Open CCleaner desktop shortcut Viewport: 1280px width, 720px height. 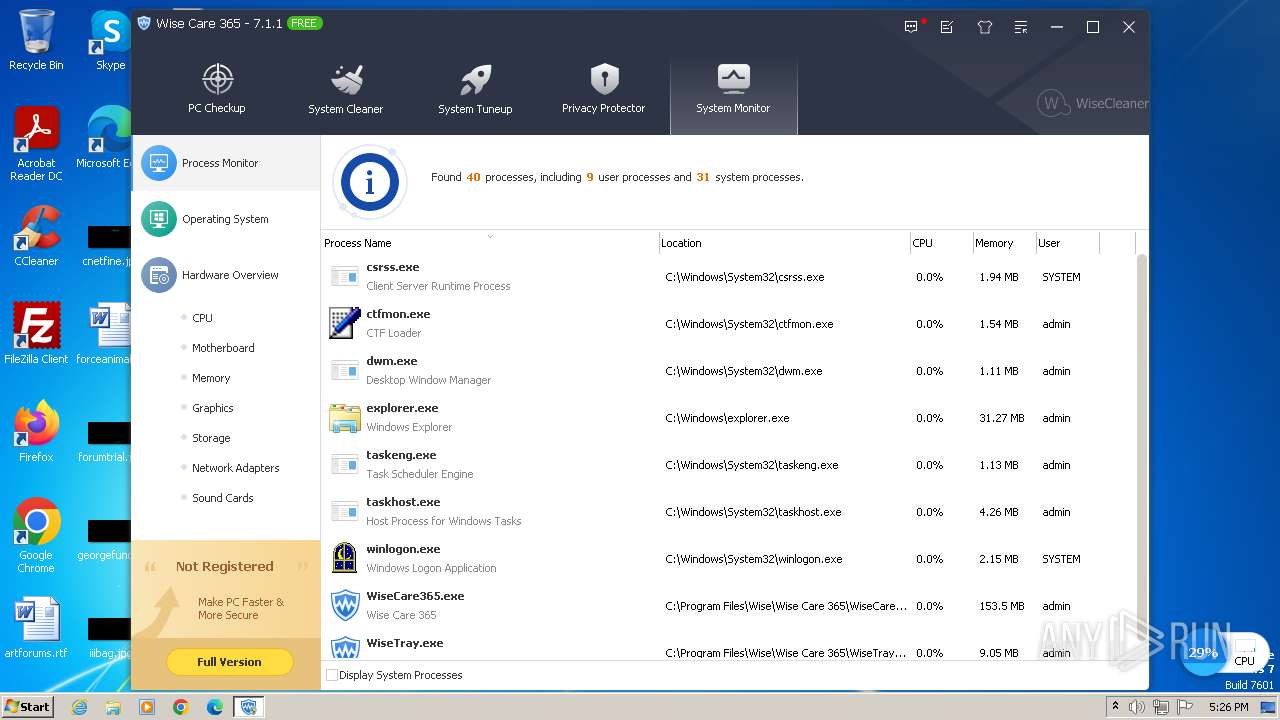tap(36, 236)
